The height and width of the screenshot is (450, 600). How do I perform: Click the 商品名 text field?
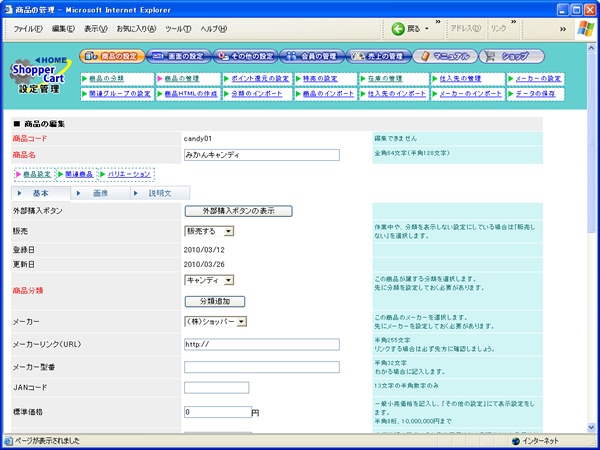tap(262, 155)
